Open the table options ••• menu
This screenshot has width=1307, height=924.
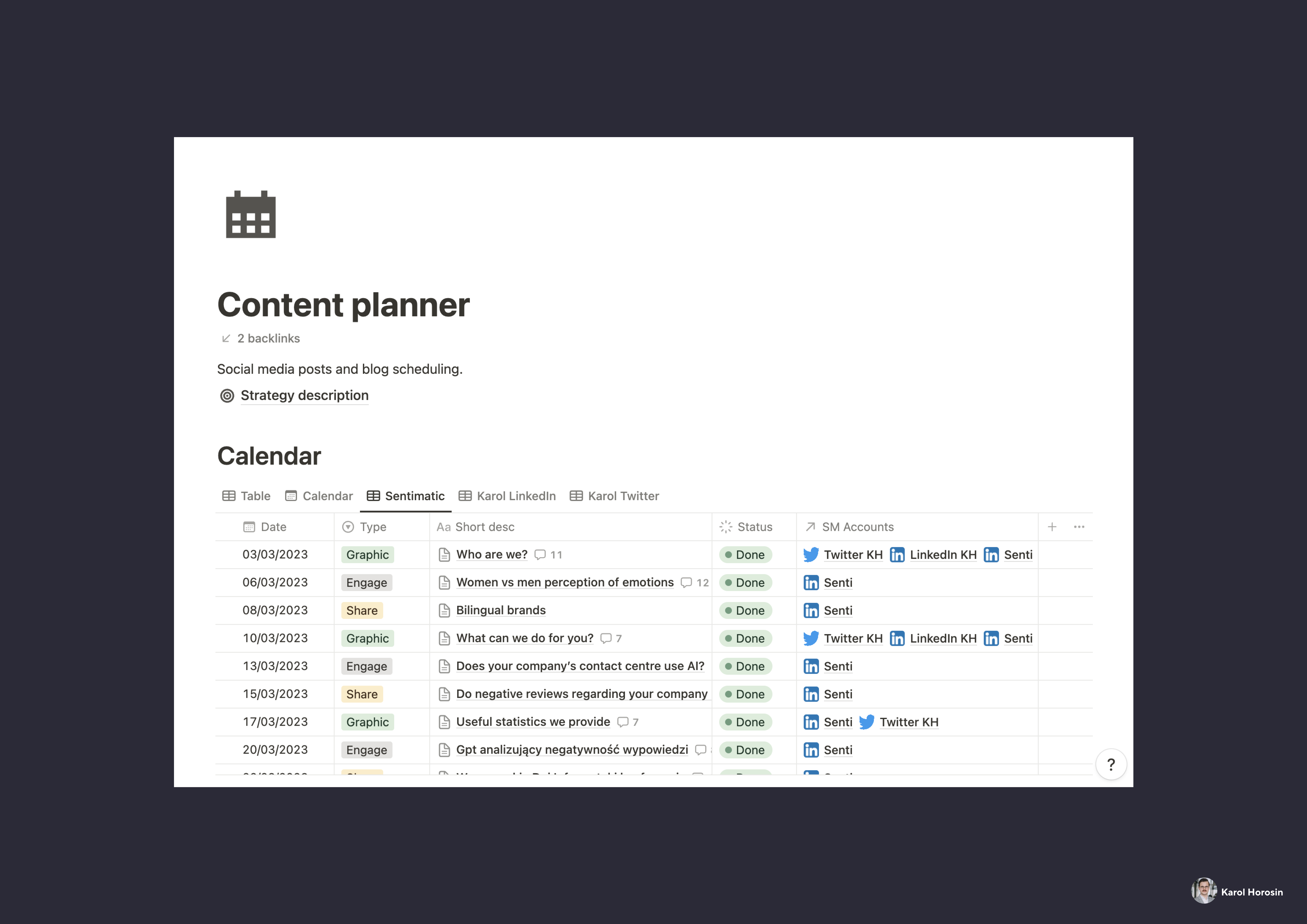pos(1079,527)
